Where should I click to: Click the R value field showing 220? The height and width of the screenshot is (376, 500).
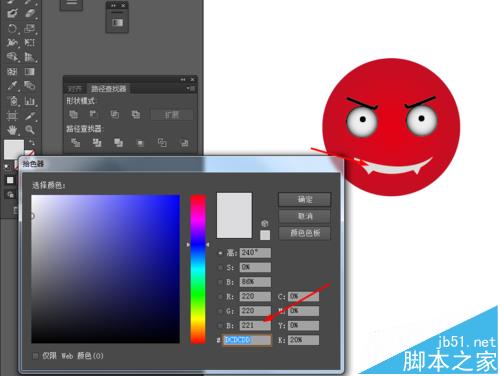[x=255, y=296]
